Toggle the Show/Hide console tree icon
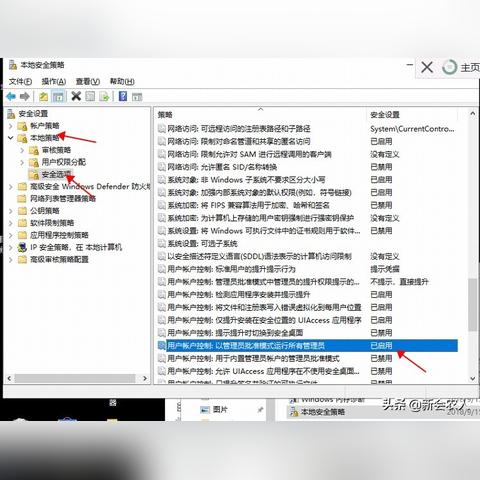 tap(58, 97)
